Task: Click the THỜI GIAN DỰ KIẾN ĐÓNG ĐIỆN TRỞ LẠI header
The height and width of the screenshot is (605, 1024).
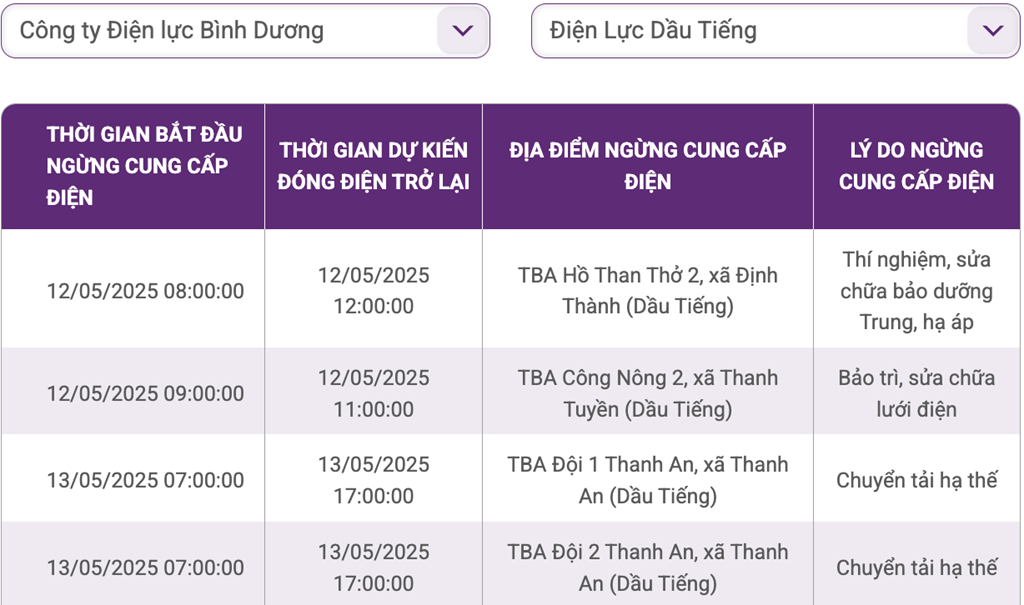Action: click(374, 166)
